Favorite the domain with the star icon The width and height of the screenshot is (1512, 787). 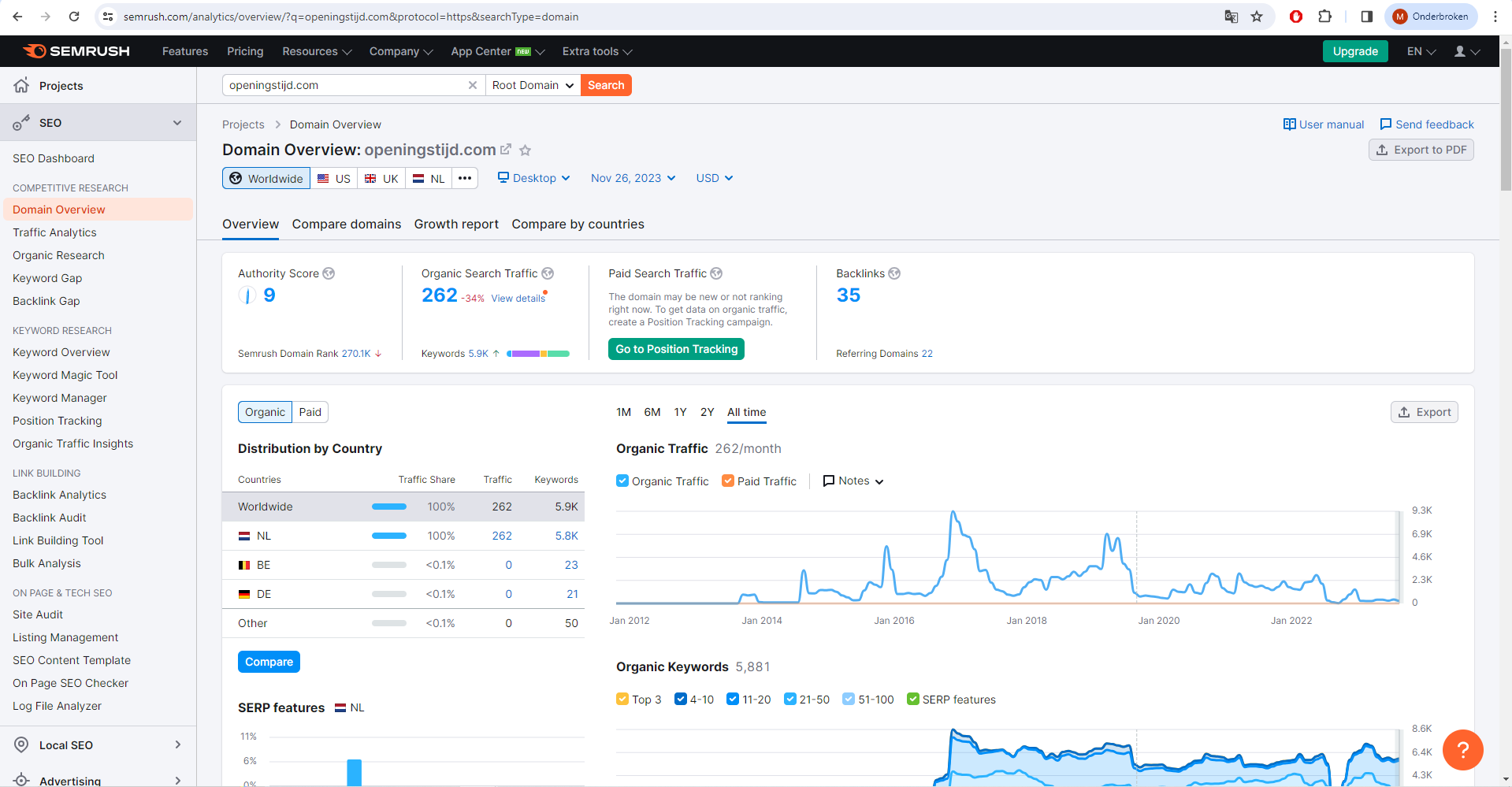526,150
